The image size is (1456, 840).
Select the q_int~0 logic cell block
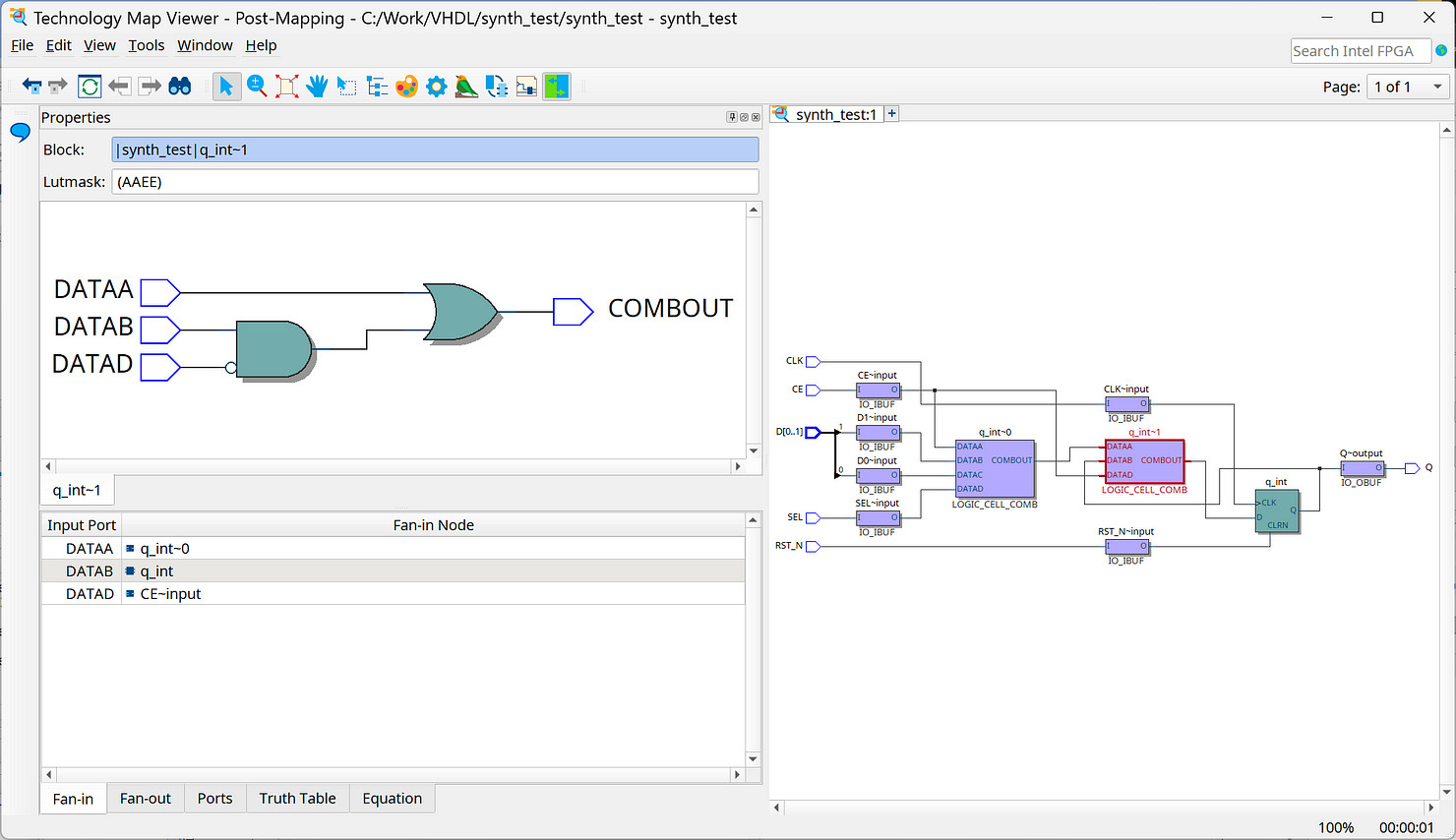[x=995, y=468]
